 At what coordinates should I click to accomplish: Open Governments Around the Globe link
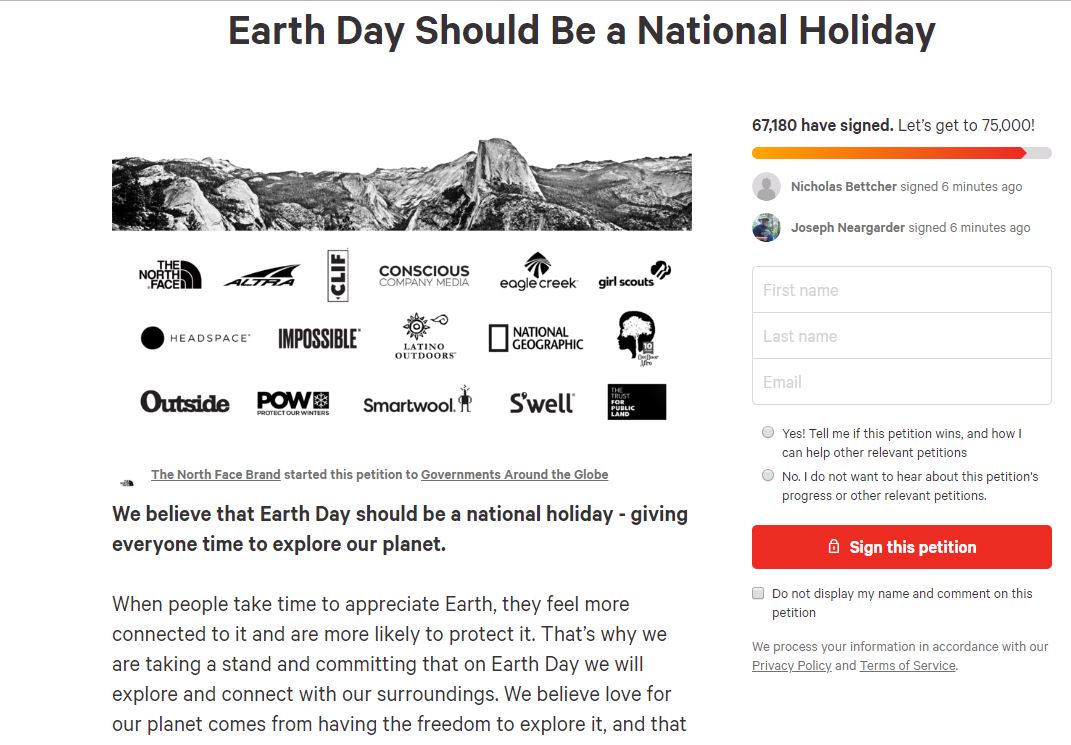514,475
